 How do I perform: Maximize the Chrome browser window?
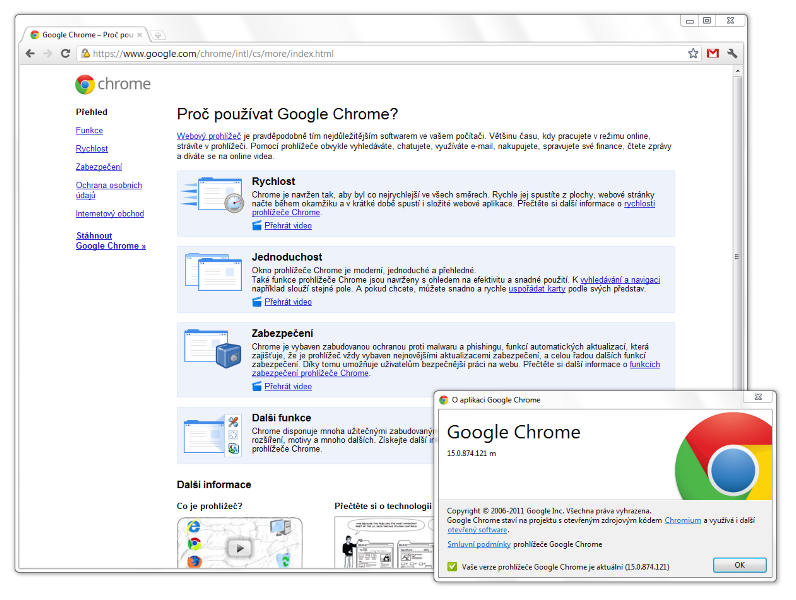point(707,21)
